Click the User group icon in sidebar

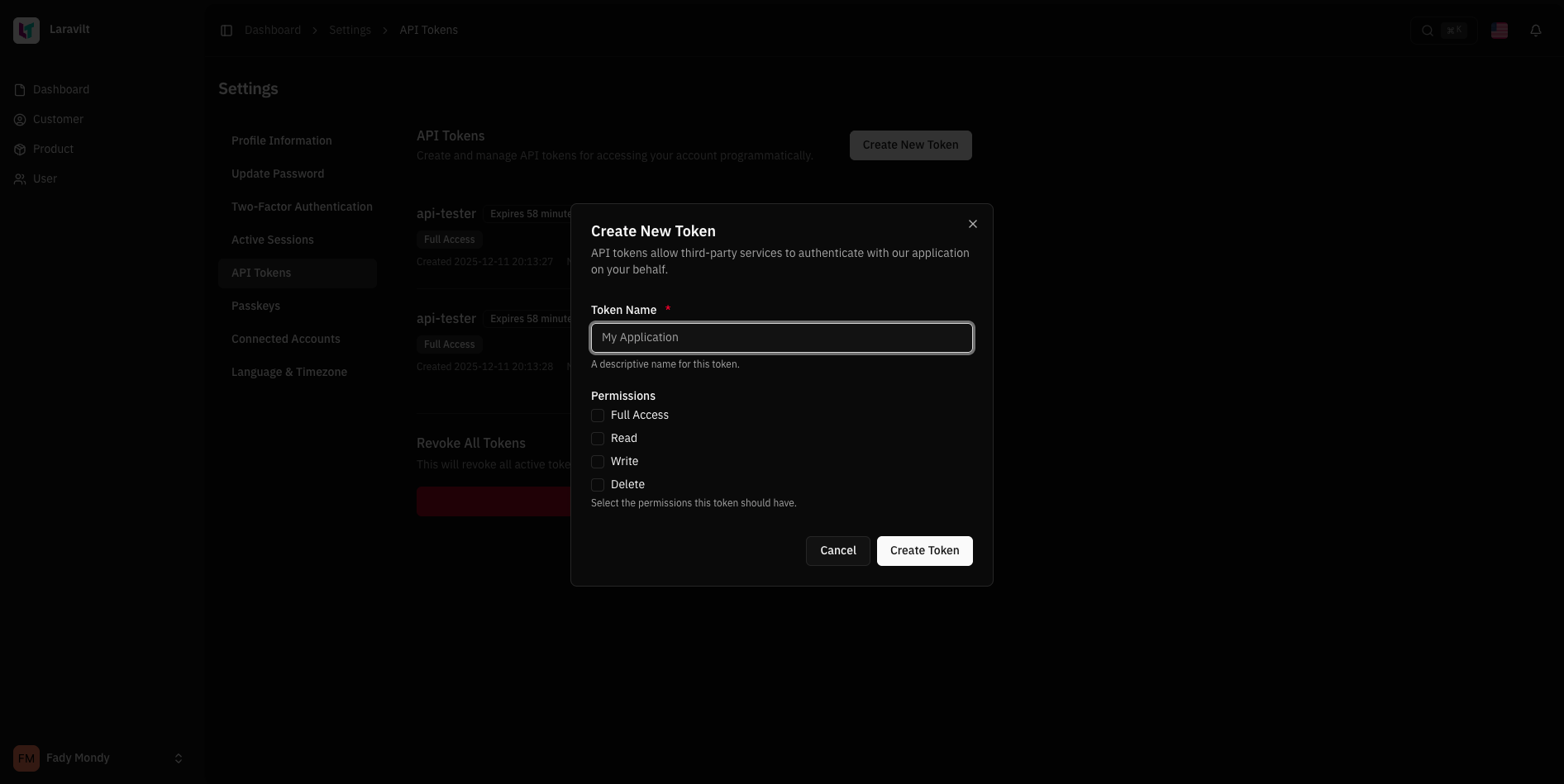[x=20, y=178]
